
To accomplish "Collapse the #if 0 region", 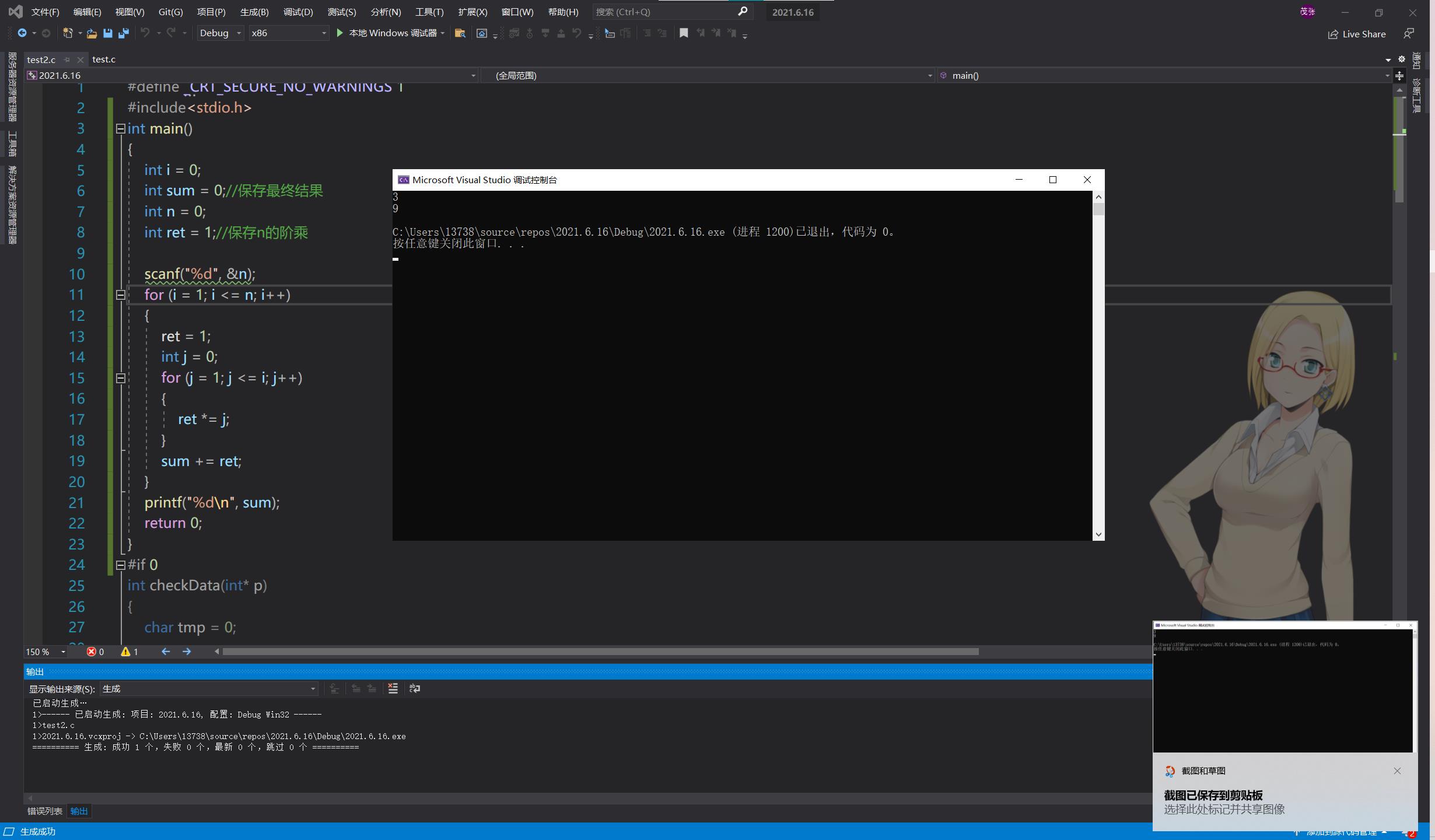I will 120,565.
